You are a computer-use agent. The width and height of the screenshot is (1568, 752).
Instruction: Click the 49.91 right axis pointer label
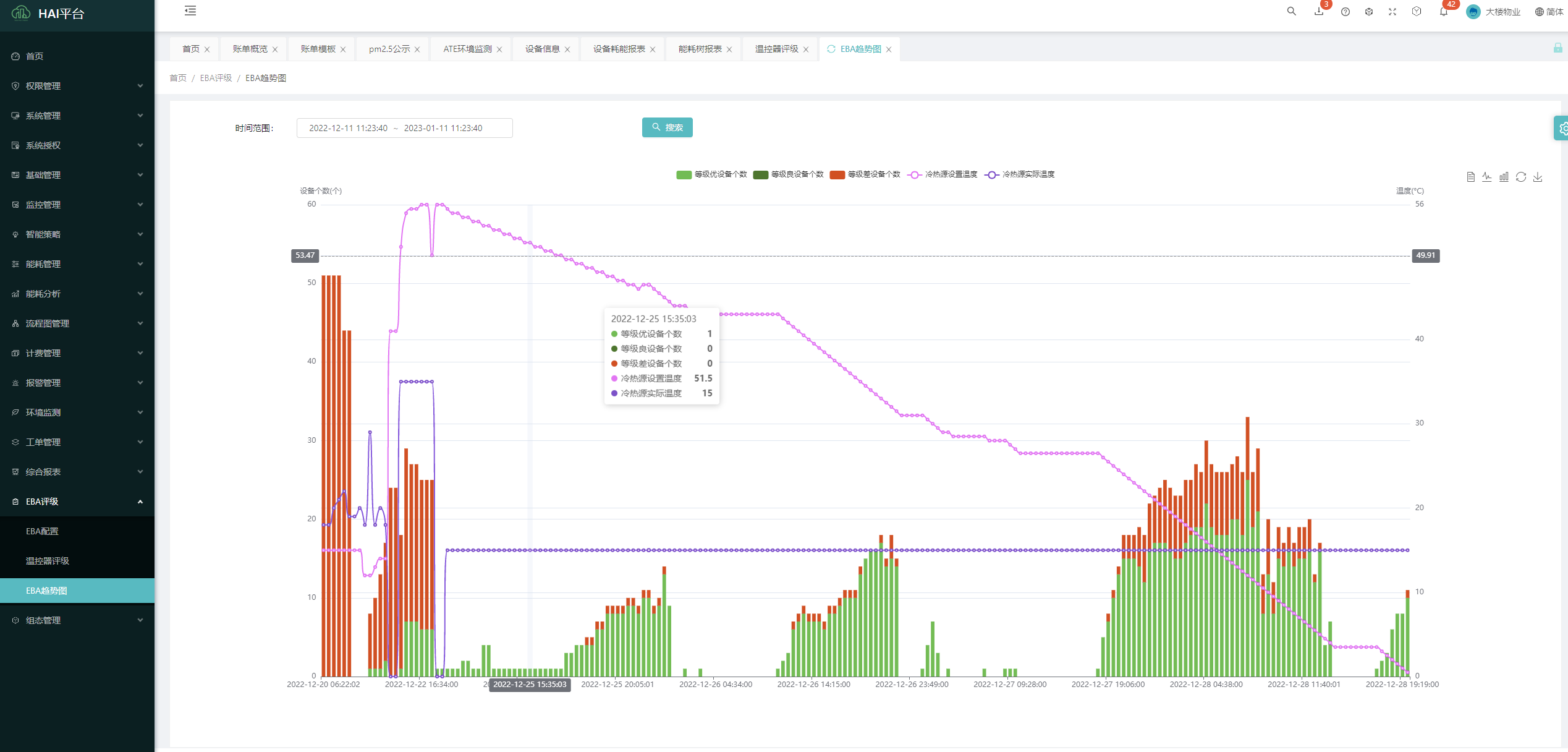coord(1426,255)
